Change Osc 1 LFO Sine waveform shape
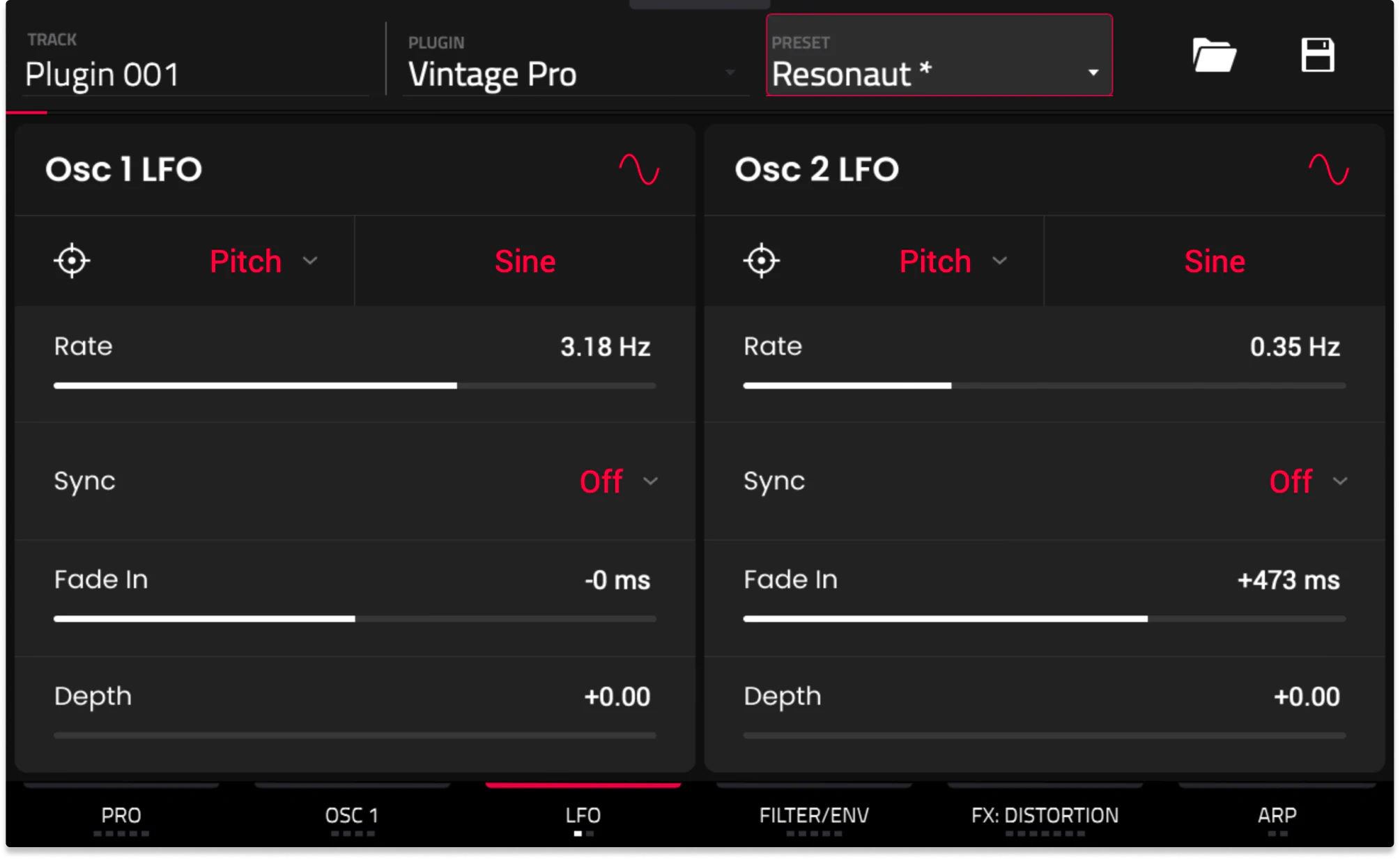The width and height of the screenshot is (1400, 859). (525, 261)
